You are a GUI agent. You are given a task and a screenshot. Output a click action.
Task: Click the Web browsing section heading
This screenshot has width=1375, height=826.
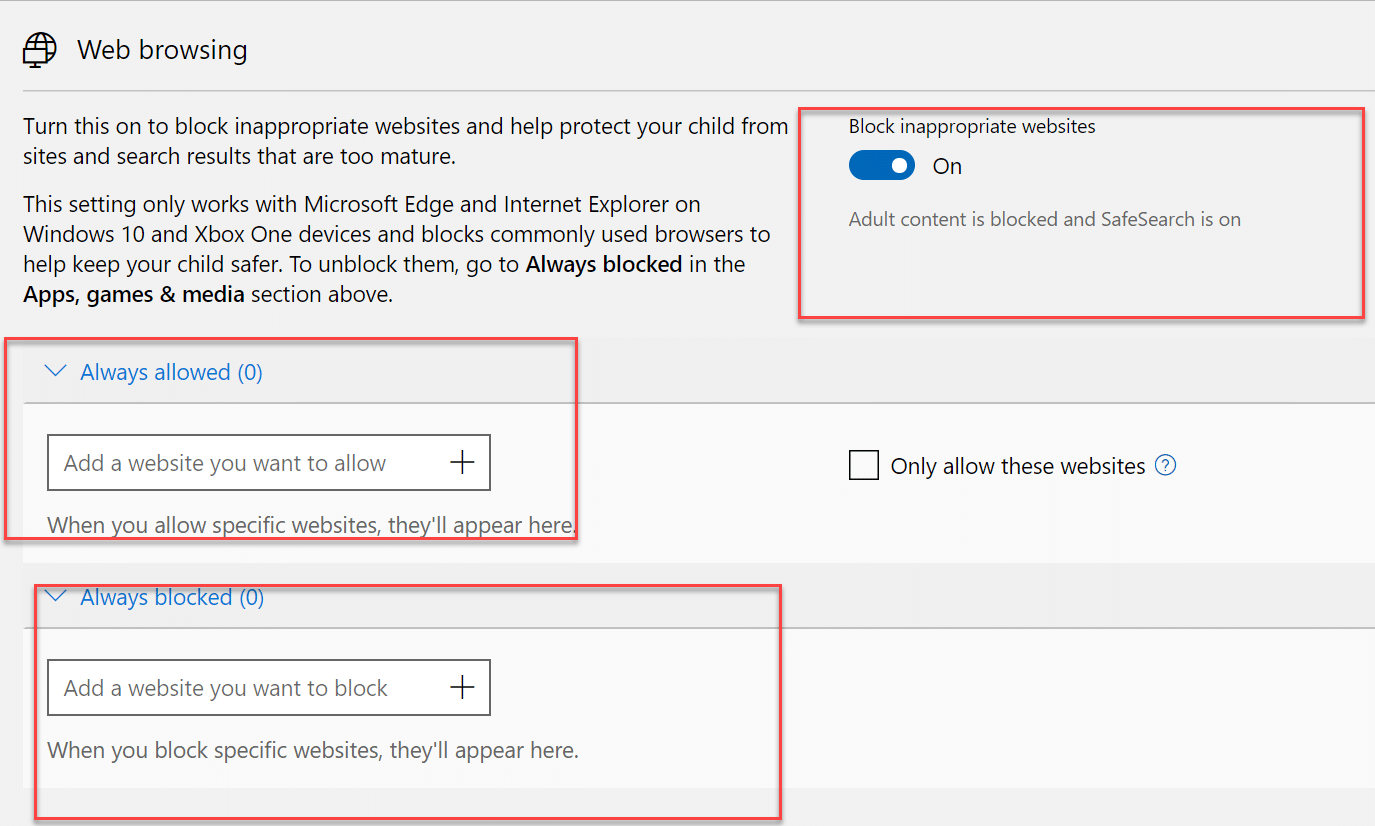tap(162, 50)
